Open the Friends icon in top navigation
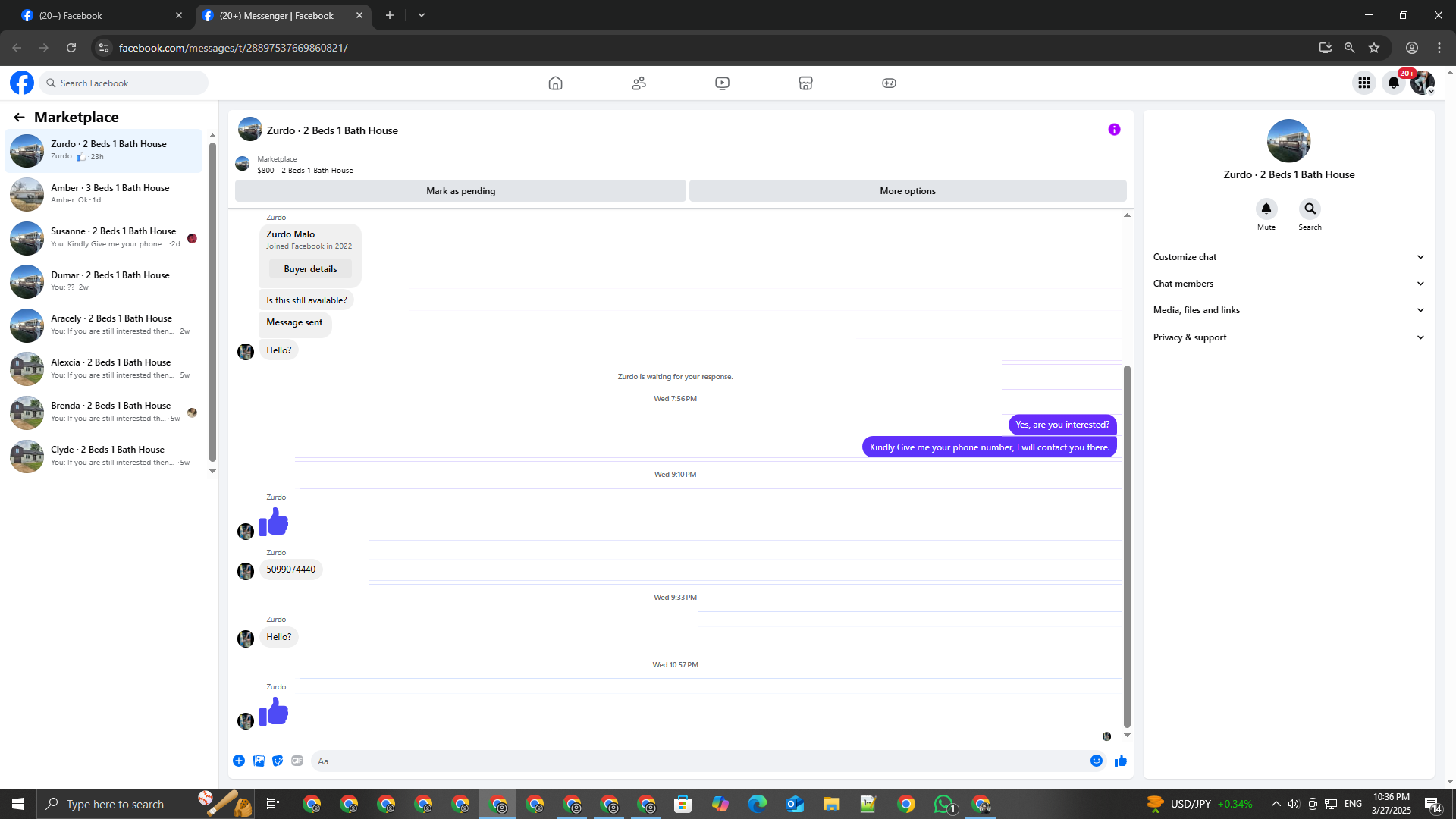1456x819 pixels. pos(639,83)
